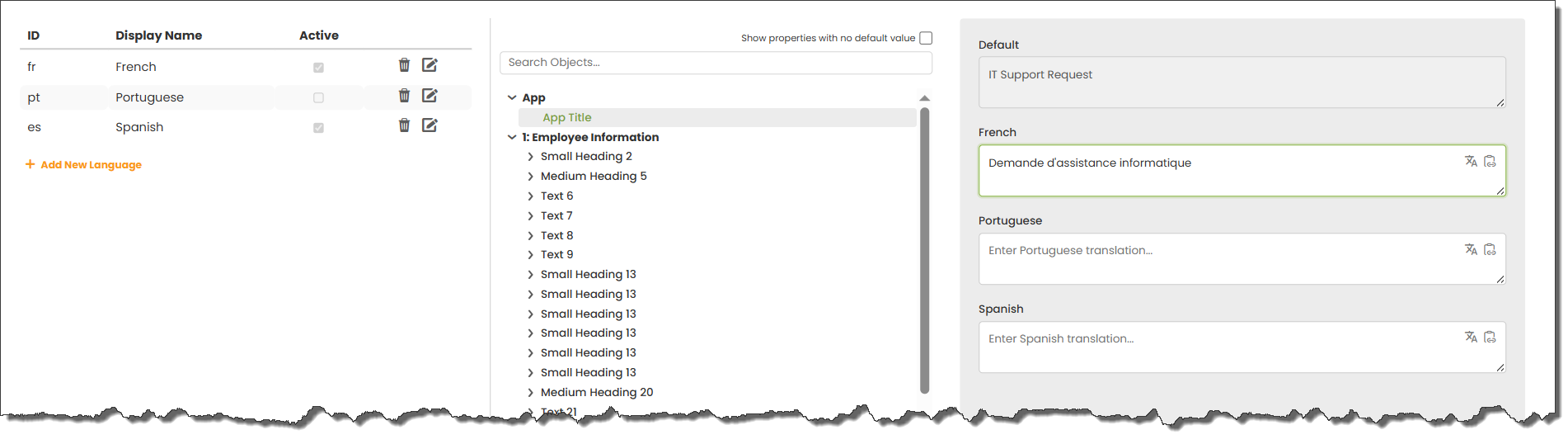Viewport: 1568px width, 444px height.
Task: Click auto-translate icon in Portuguese field
Action: (1471, 249)
